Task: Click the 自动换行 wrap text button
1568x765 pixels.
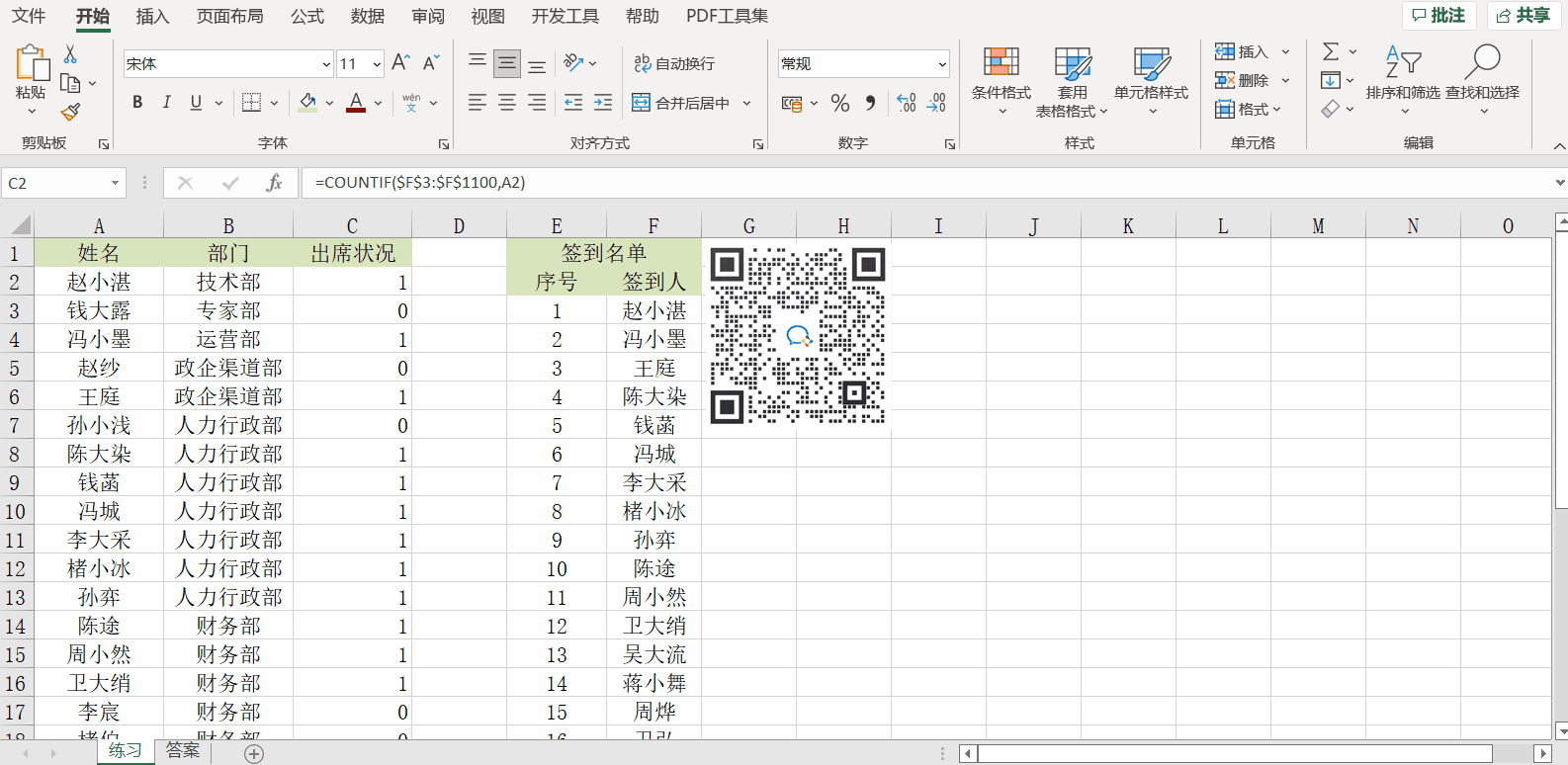Action: point(674,63)
